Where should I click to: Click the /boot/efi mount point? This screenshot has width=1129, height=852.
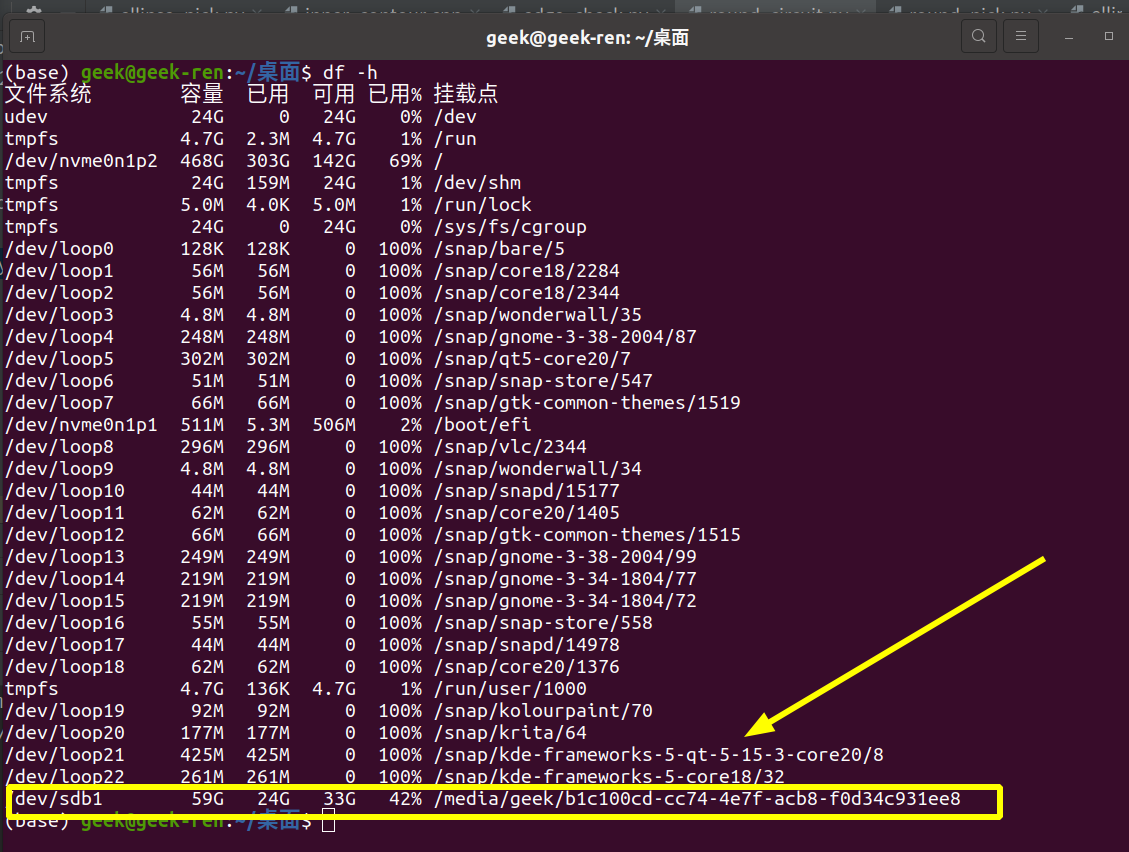click(x=482, y=425)
